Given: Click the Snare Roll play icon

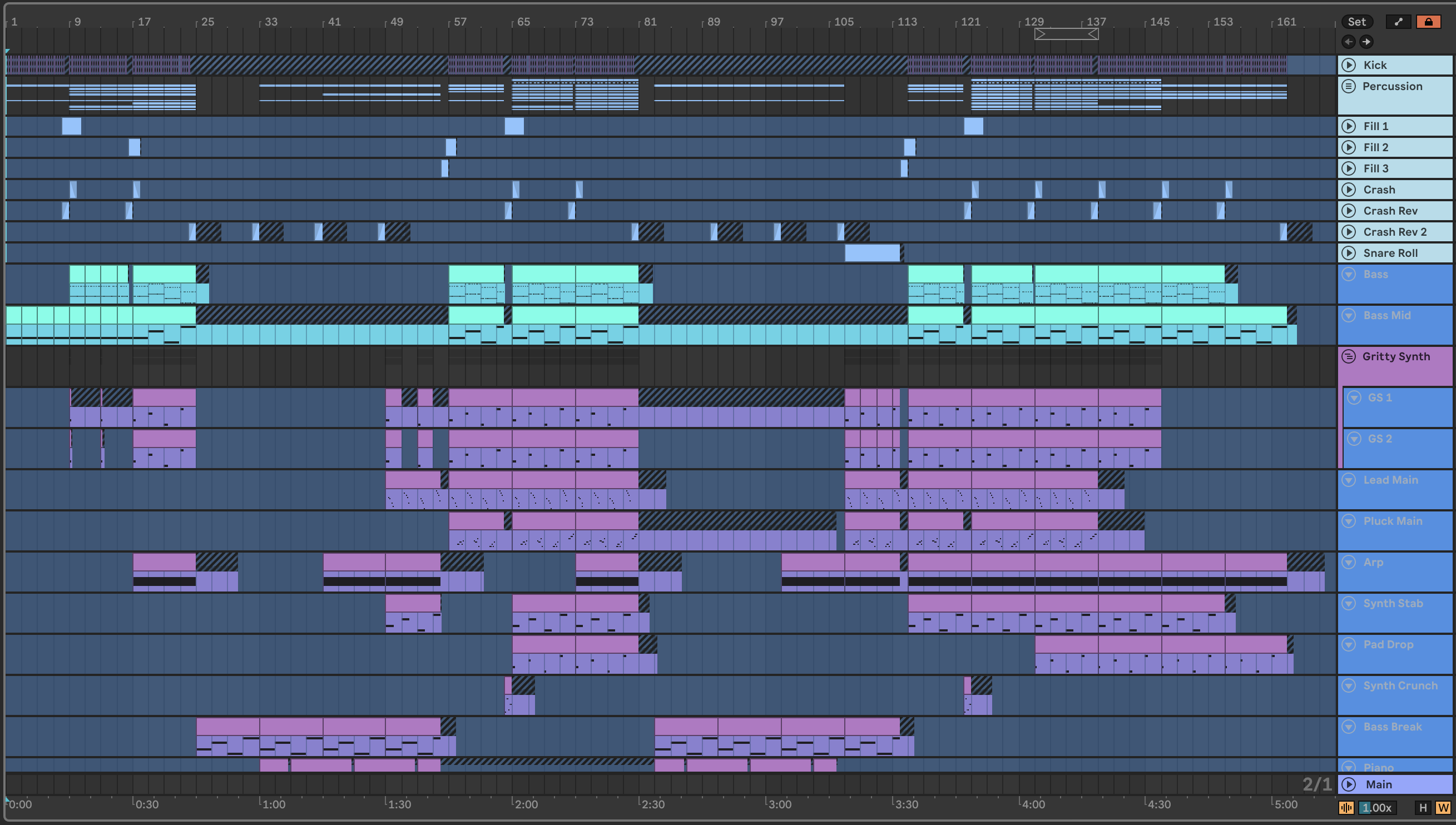Looking at the screenshot, I should (1349, 254).
